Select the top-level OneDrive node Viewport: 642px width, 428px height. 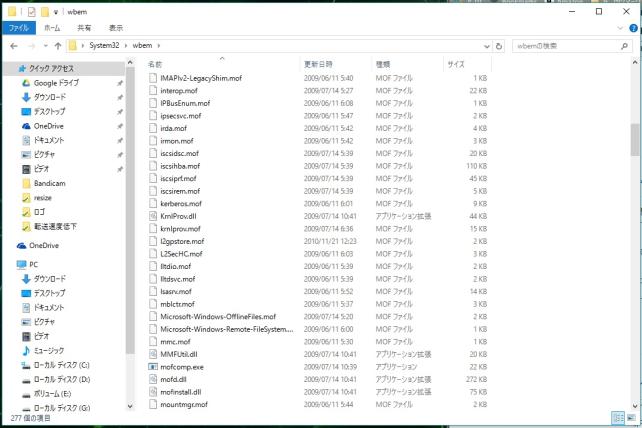click(x=44, y=245)
